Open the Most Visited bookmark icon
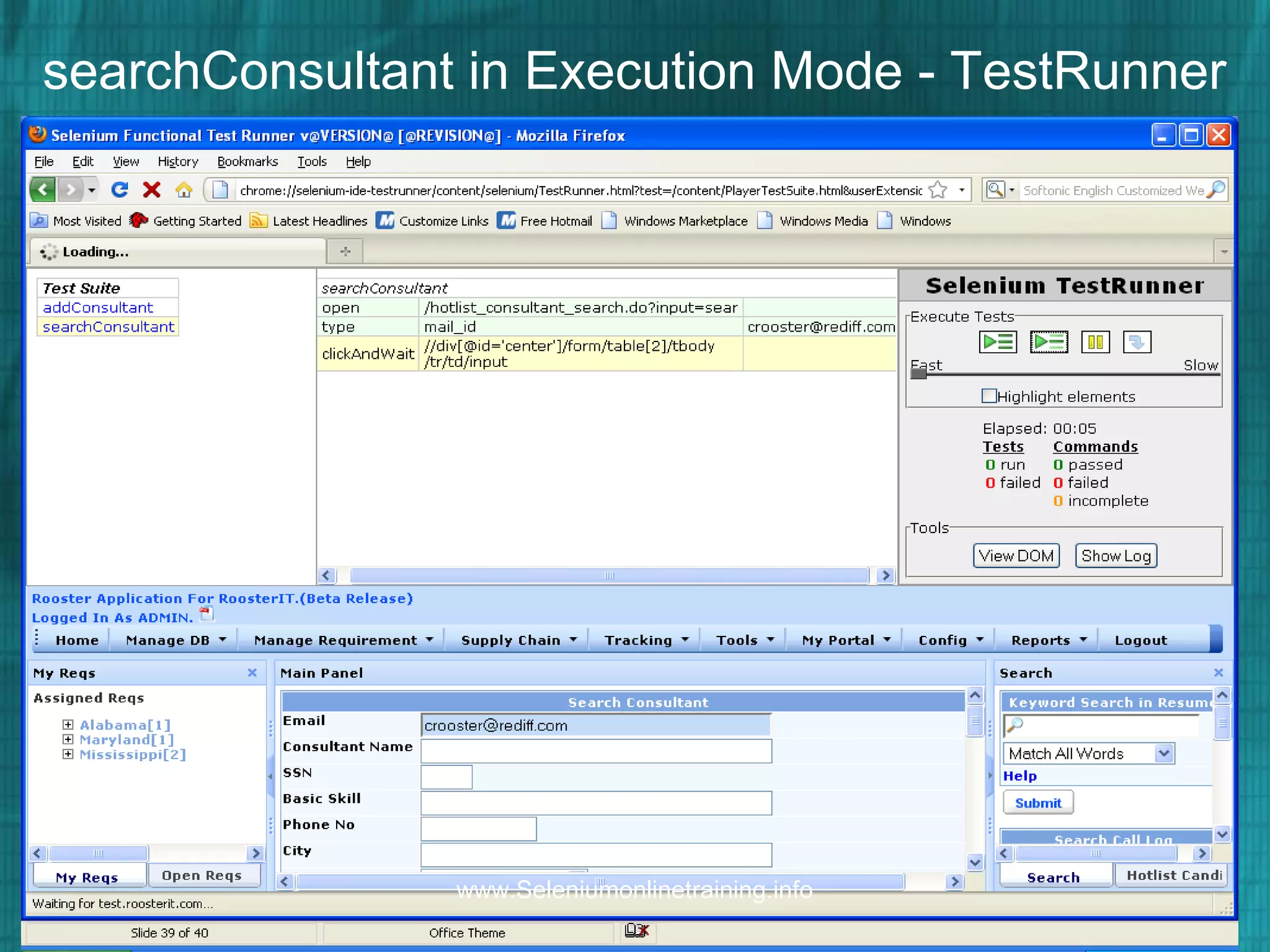This screenshot has height=952, width=1270. pos(38,221)
